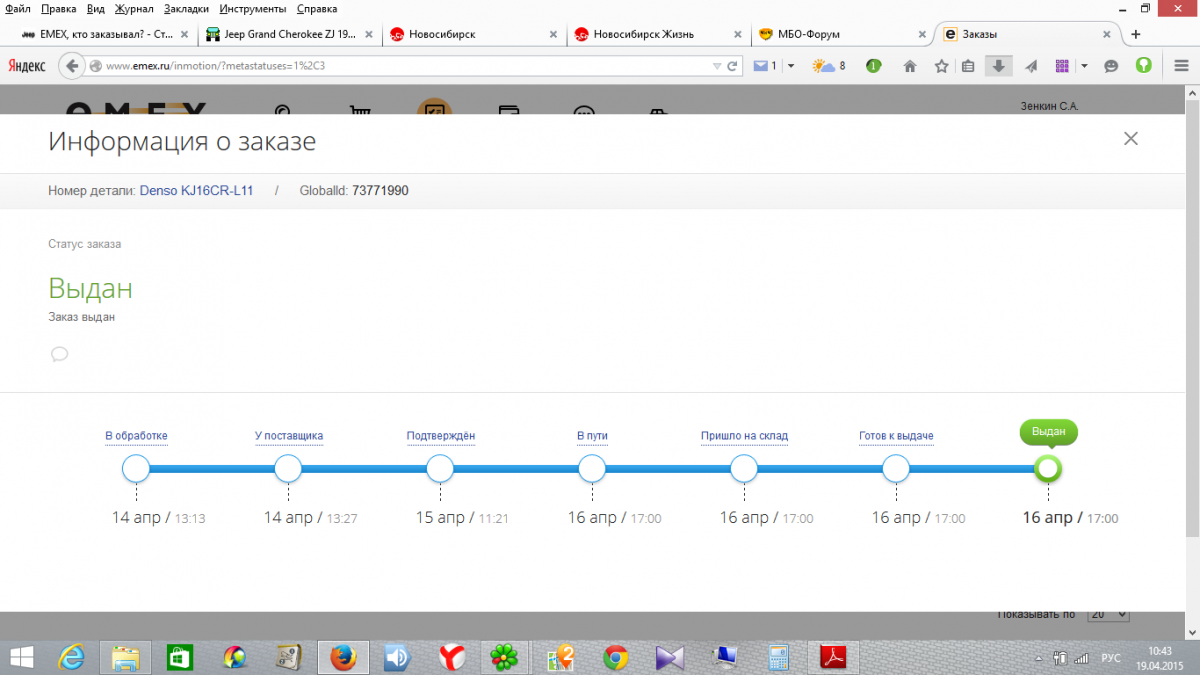This screenshot has width=1200, height=675.
Task: Expand the purple grid toolbar dropdown arrow
Action: tap(1084, 66)
